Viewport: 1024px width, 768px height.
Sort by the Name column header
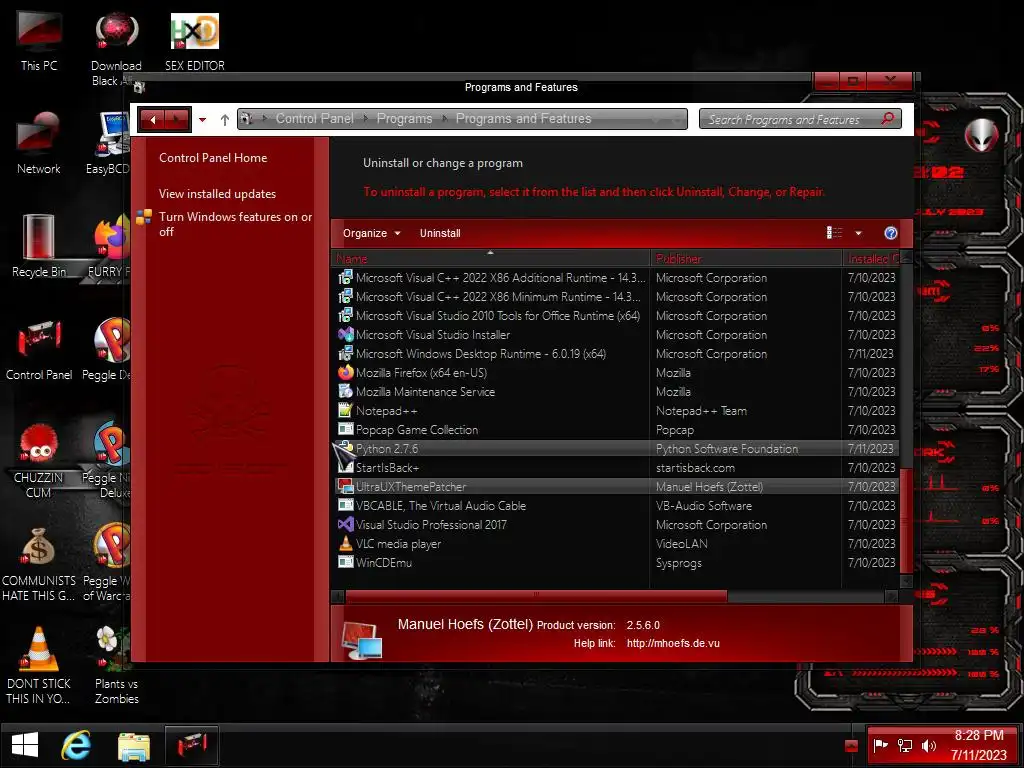point(491,259)
